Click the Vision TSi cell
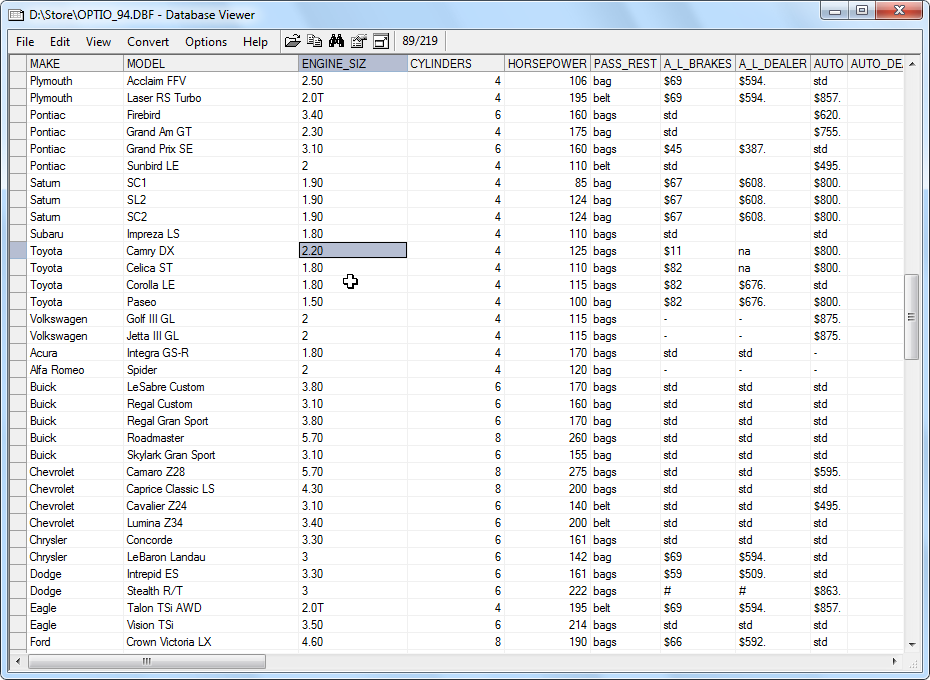Viewport: 930px width, 680px height. [x=211, y=625]
